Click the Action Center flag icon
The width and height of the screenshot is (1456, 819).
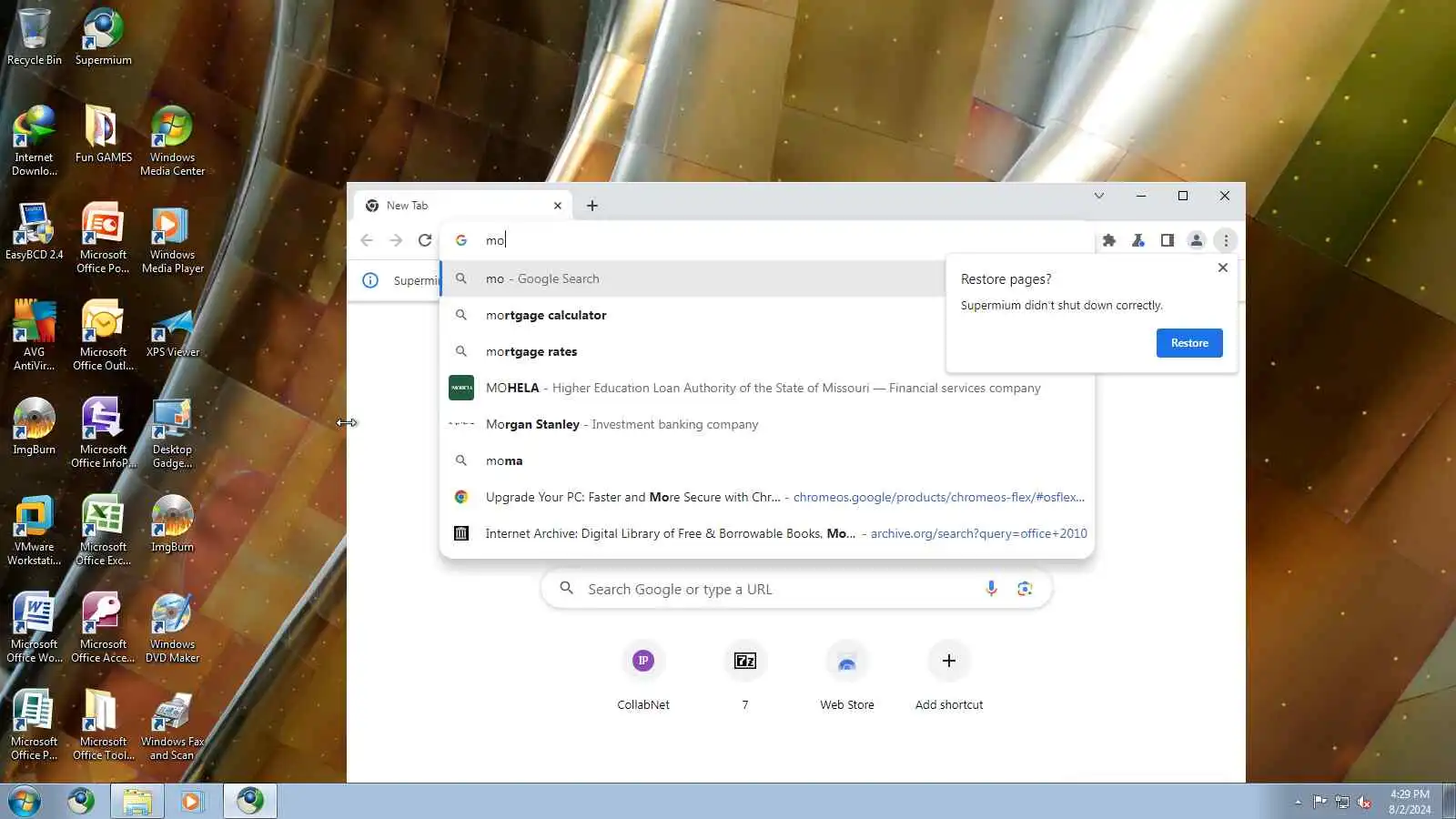tap(1319, 802)
